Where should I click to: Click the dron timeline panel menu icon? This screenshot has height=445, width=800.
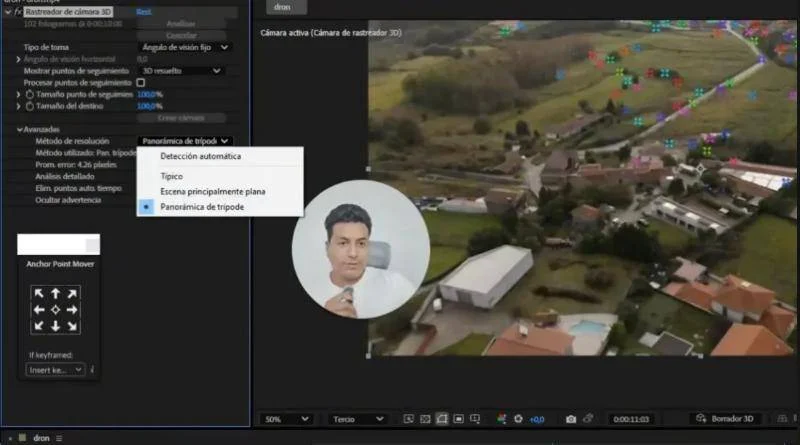click(x=59, y=438)
